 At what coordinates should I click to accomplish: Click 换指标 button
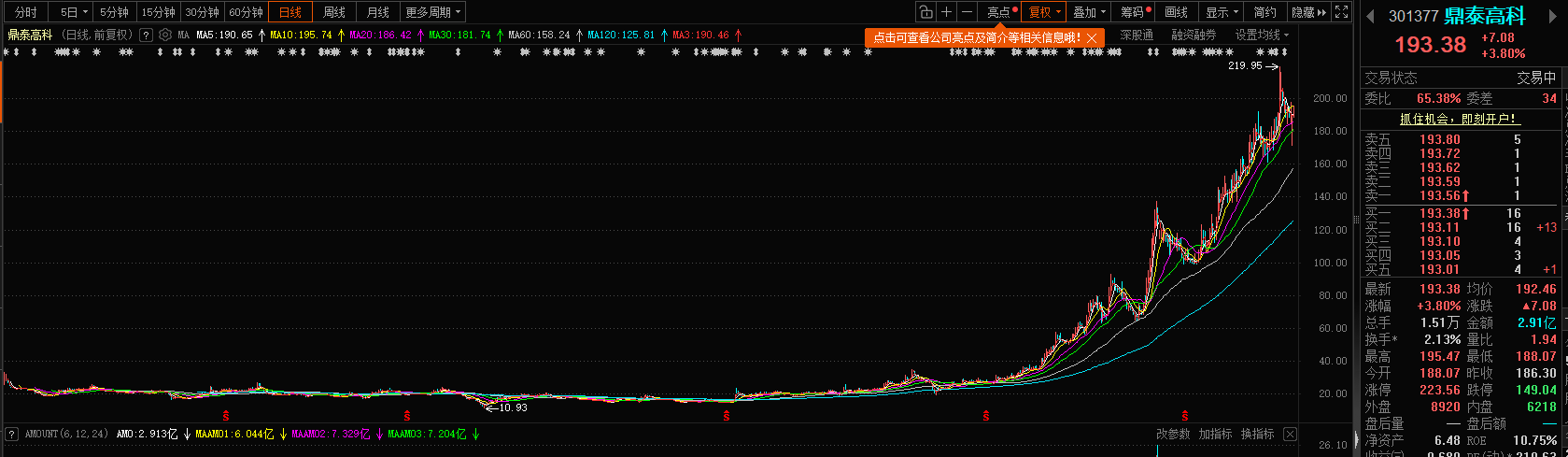pos(1257,434)
